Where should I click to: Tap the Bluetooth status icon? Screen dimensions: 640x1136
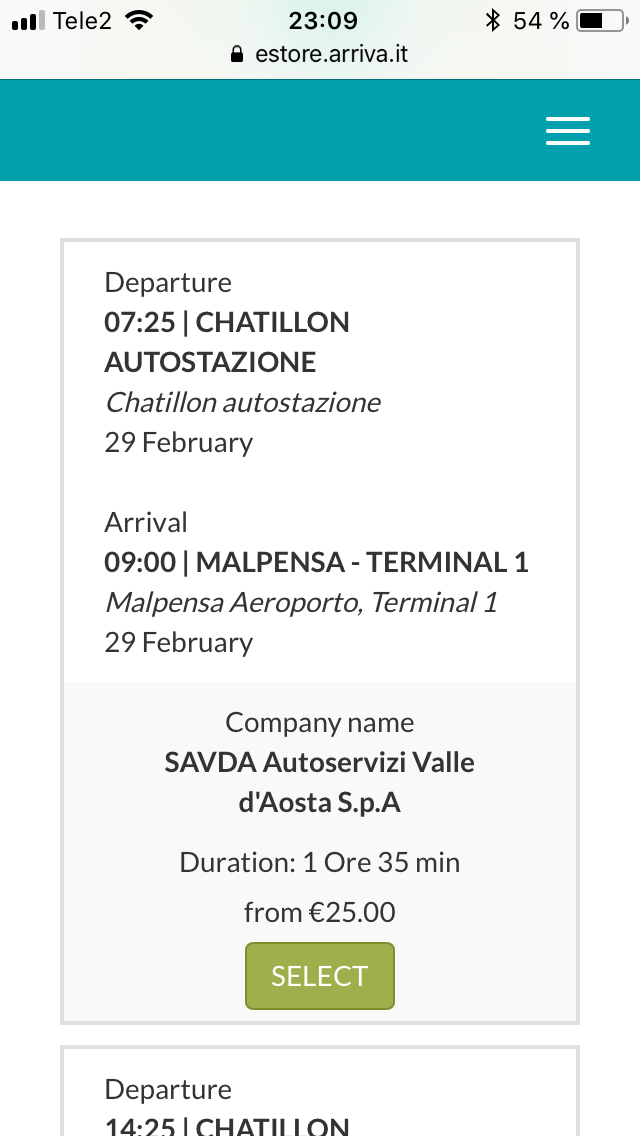pos(493,20)
